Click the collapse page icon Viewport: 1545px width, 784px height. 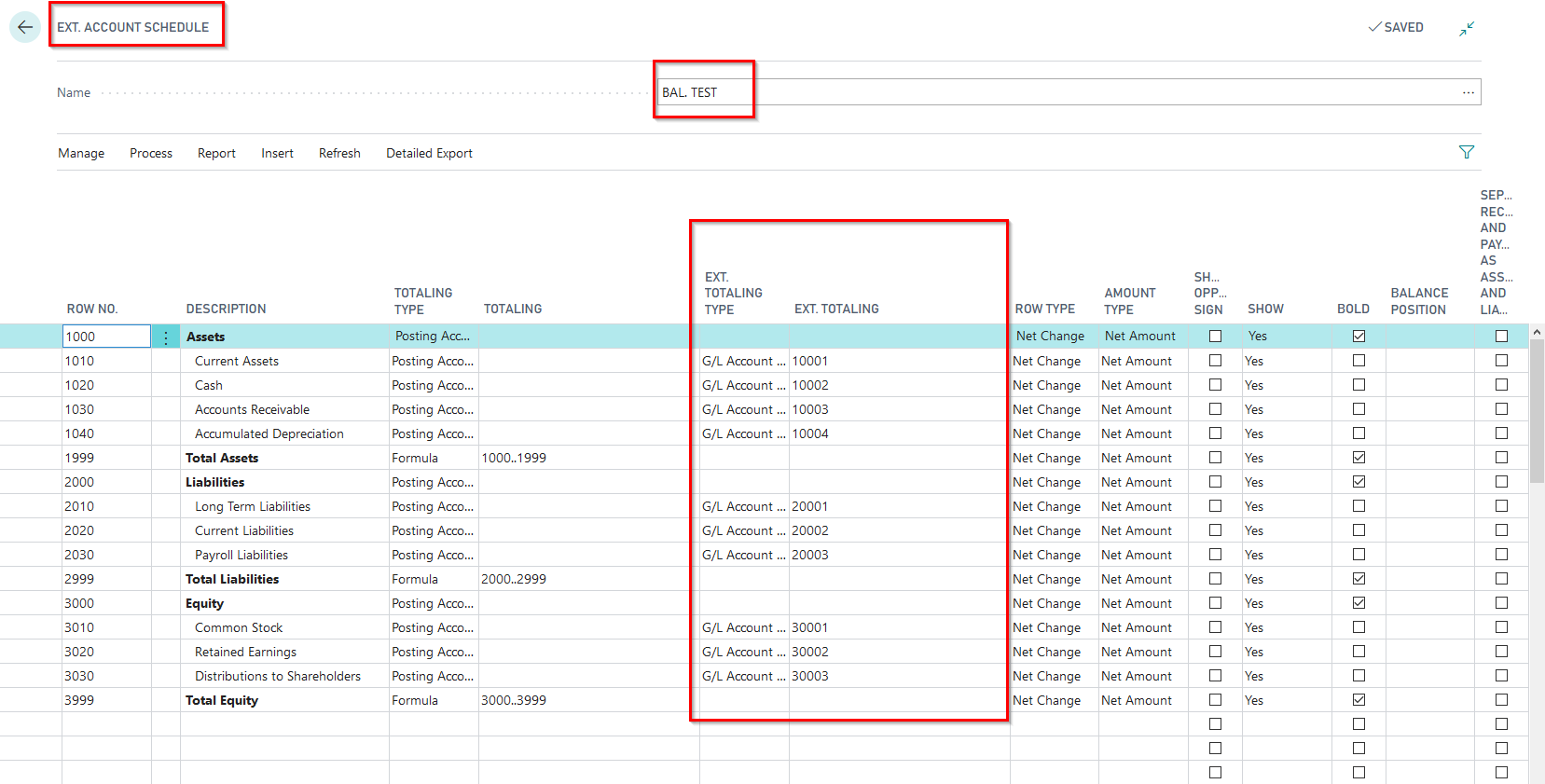coord(1467,29)
